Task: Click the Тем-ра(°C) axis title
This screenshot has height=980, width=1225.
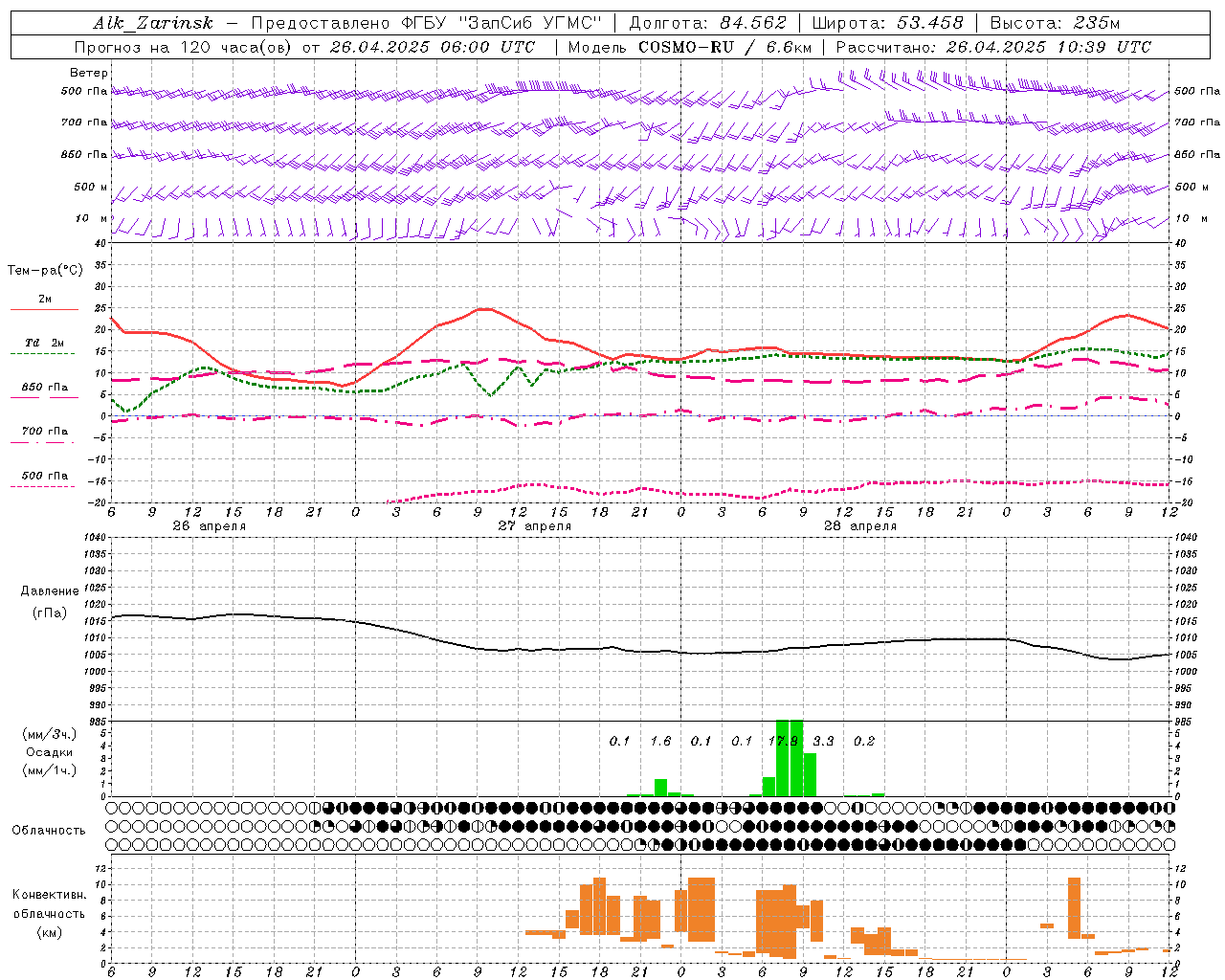Action: point(45,271)
